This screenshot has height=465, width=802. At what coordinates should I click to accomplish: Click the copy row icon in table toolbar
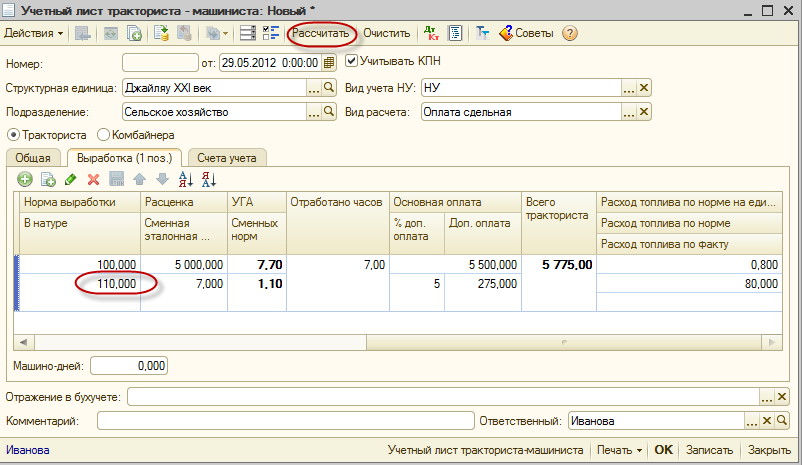click(47, 179)
